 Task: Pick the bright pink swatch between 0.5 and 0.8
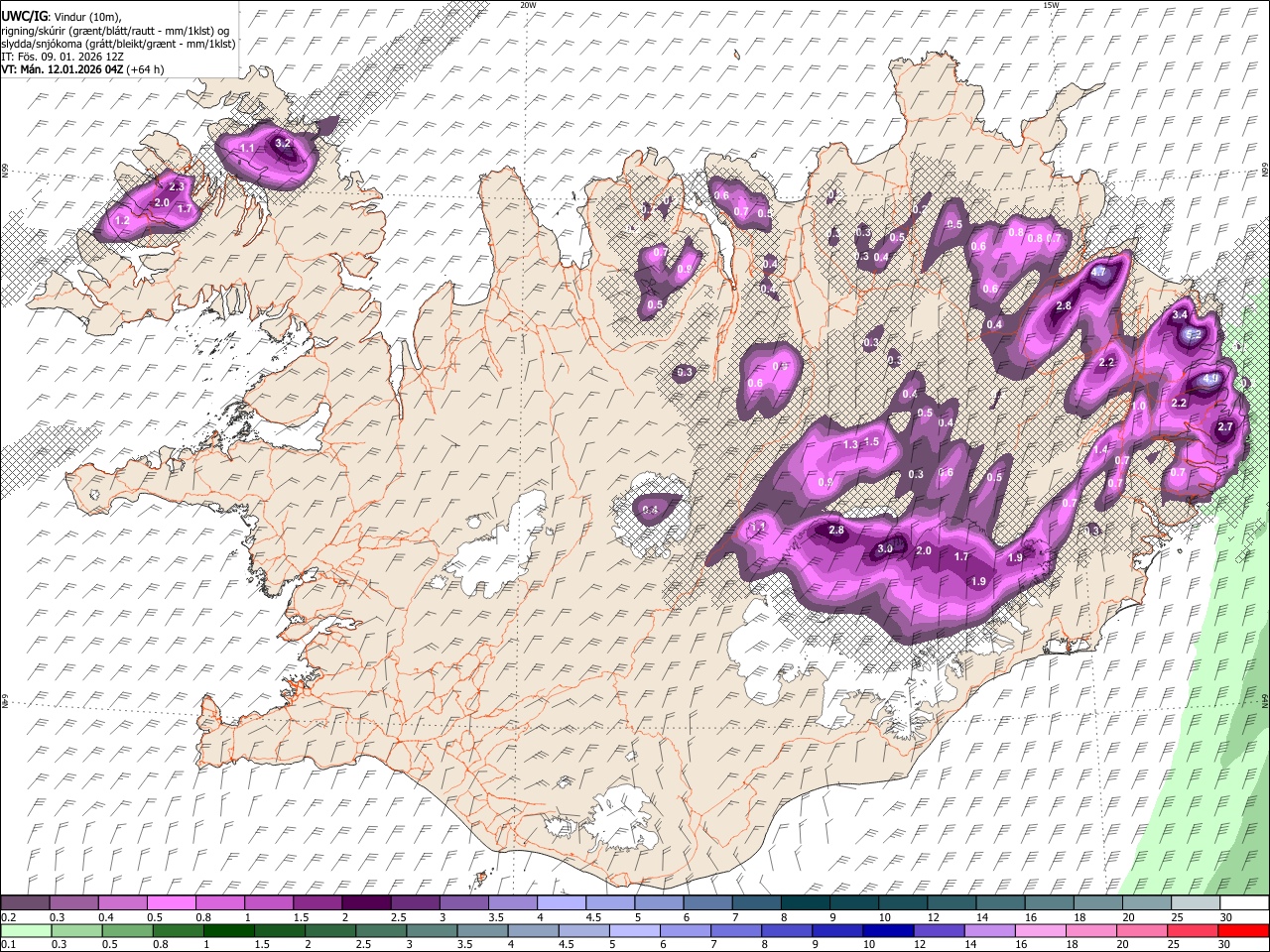click(171, 903)
